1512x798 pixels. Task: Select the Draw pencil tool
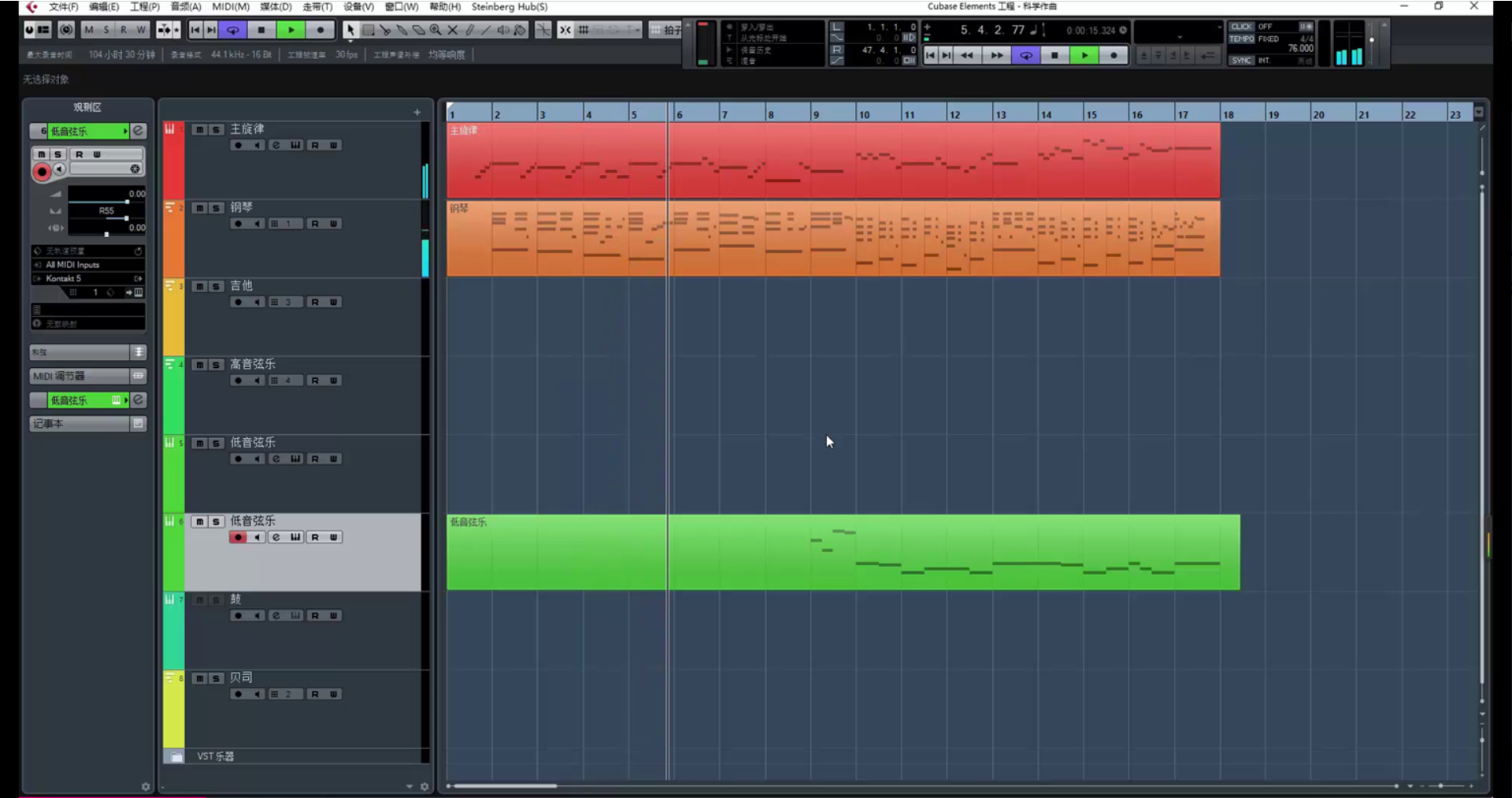click(x=469, y=30)
